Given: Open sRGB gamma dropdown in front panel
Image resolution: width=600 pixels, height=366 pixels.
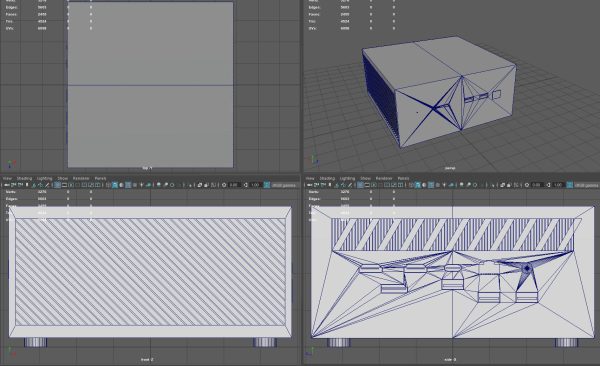Looking at the screenshot, I should 285,185.
